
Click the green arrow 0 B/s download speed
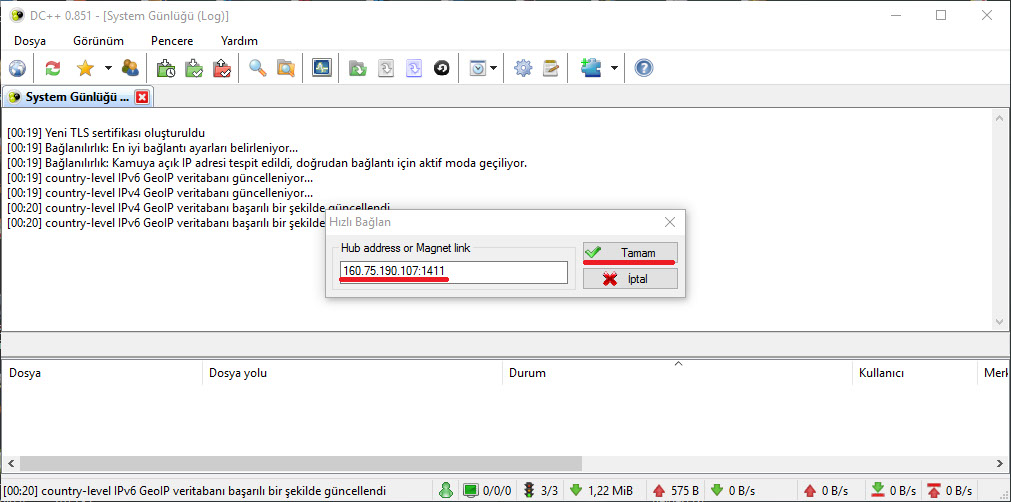(x=732, y=490)
